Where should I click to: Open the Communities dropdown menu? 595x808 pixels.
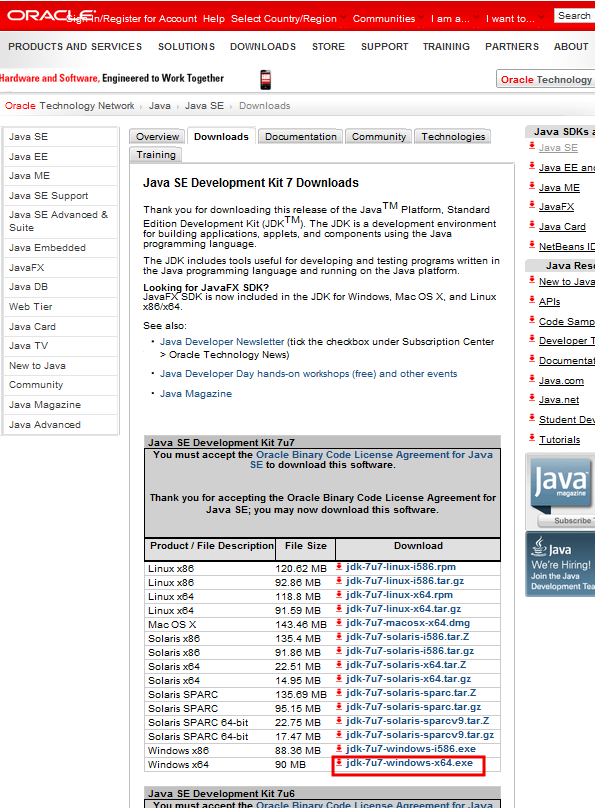tap(388, 19)
